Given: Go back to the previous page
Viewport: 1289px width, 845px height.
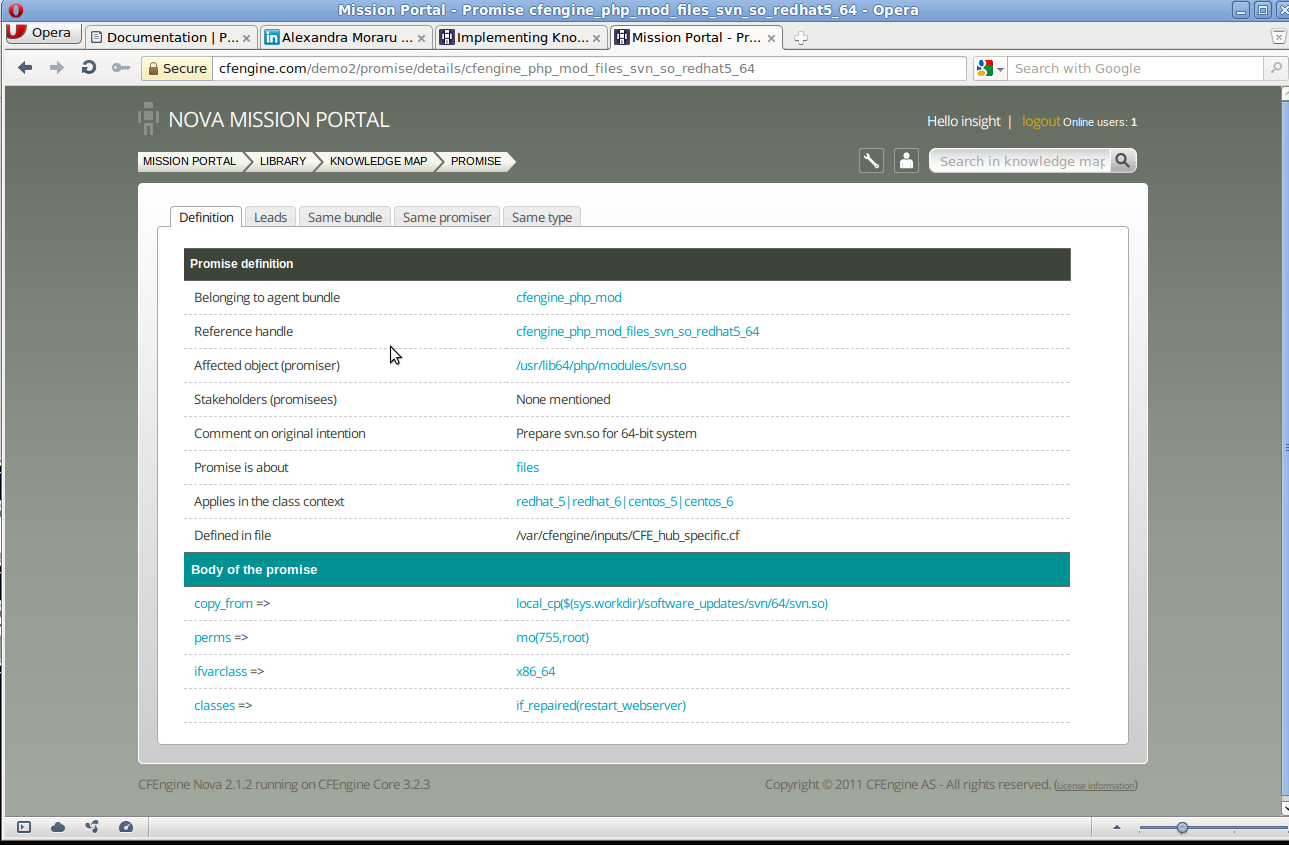Looking at the screenshot, I should coord(26,68).
